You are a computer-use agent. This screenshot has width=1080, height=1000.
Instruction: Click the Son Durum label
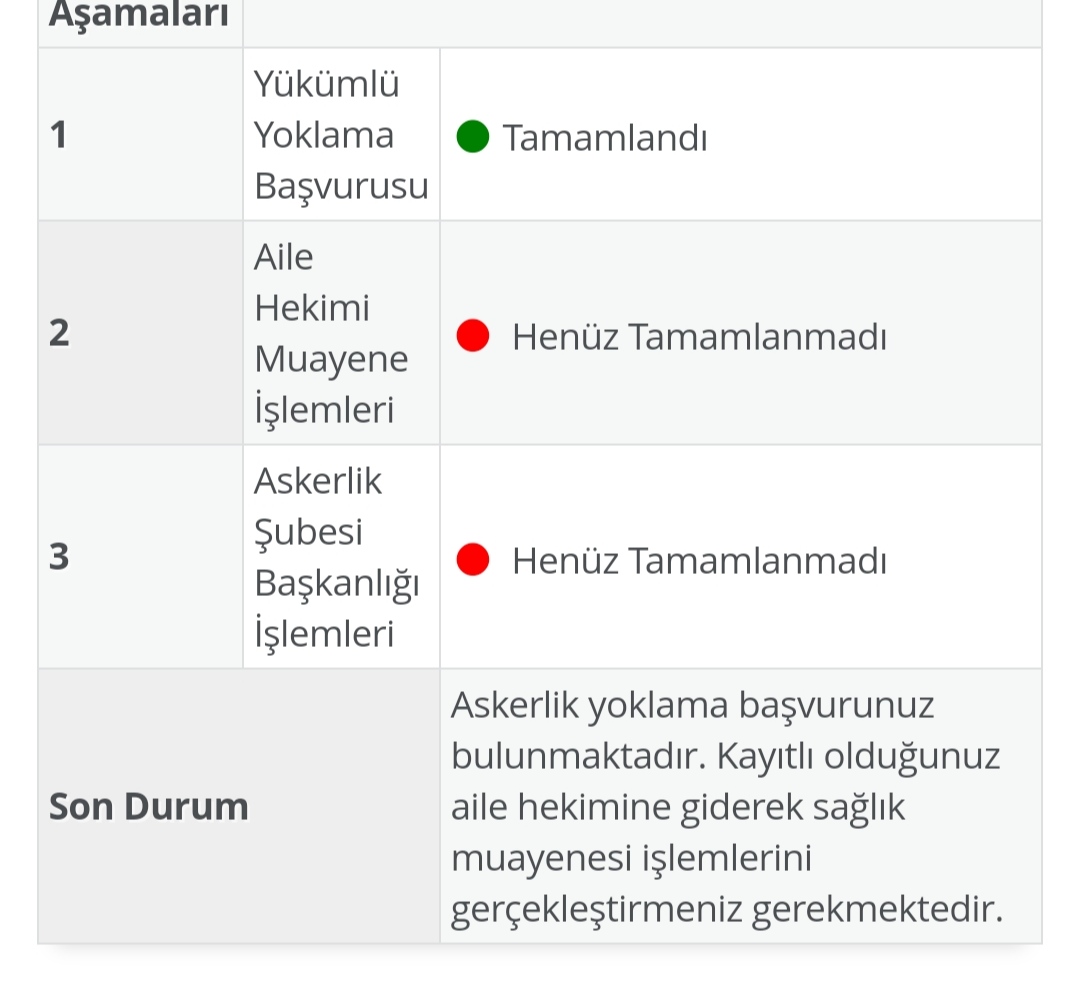149,806
